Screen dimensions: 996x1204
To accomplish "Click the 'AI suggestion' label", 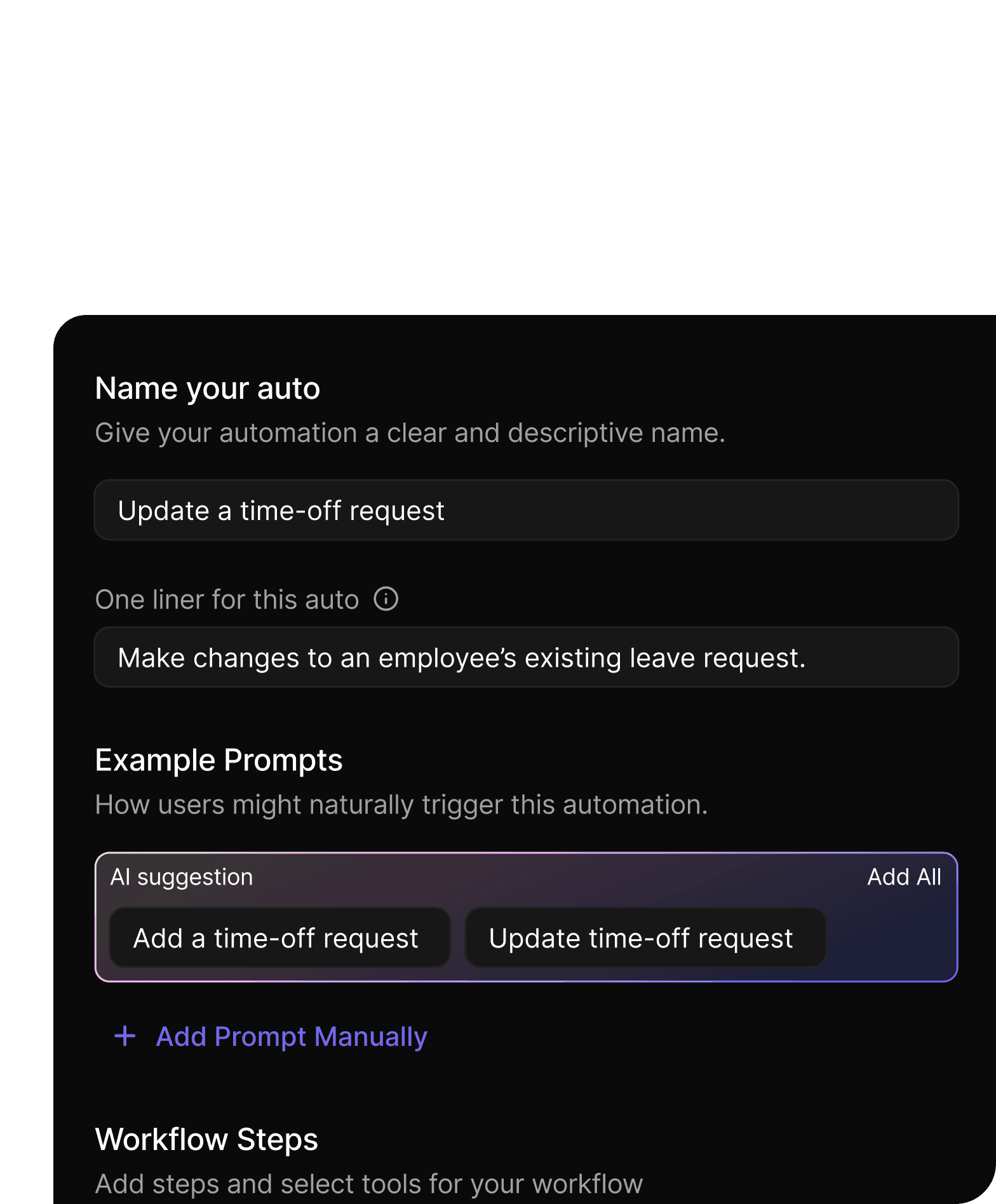I will click(182, 877).
